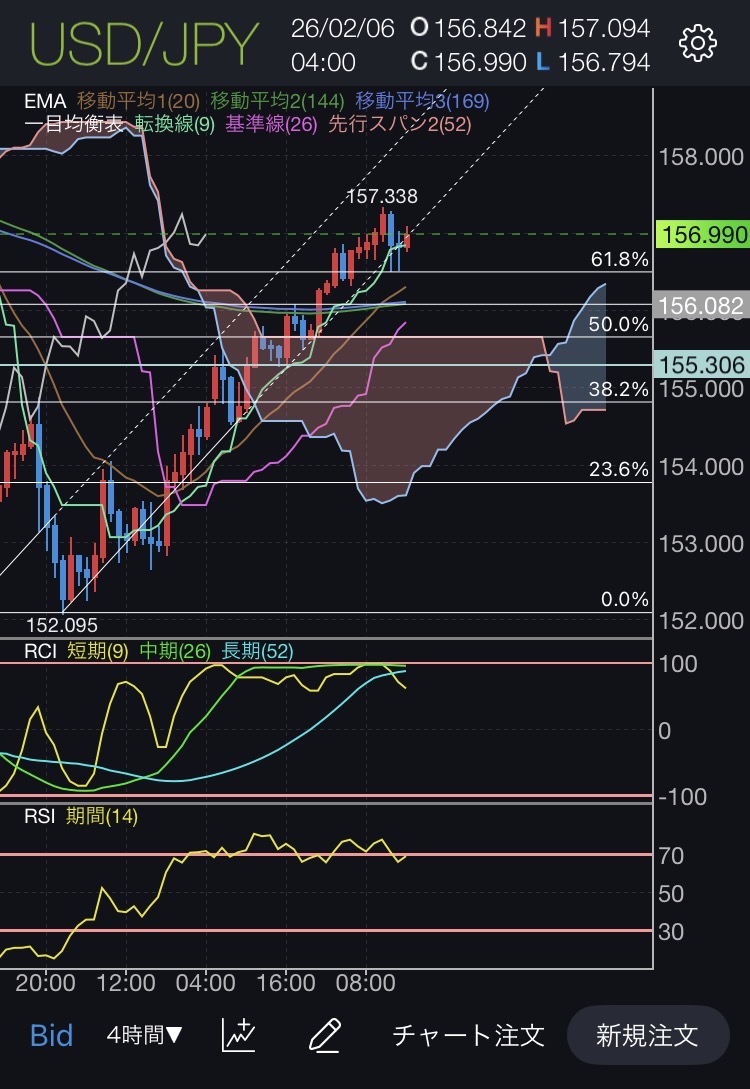Toggle Bid price display

tap(51, 1034)
